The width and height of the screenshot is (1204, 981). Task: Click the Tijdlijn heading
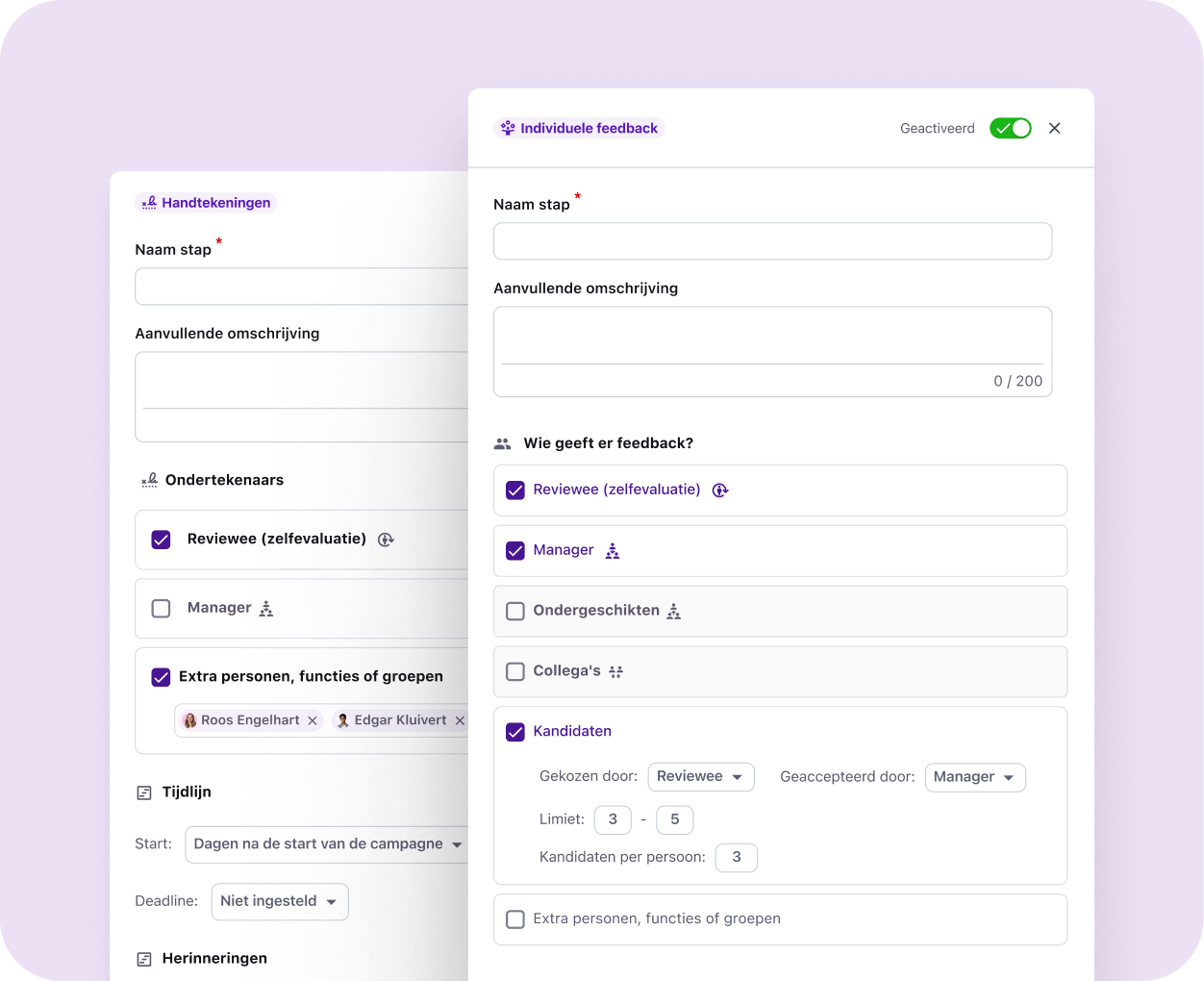(x=187, y=792)
